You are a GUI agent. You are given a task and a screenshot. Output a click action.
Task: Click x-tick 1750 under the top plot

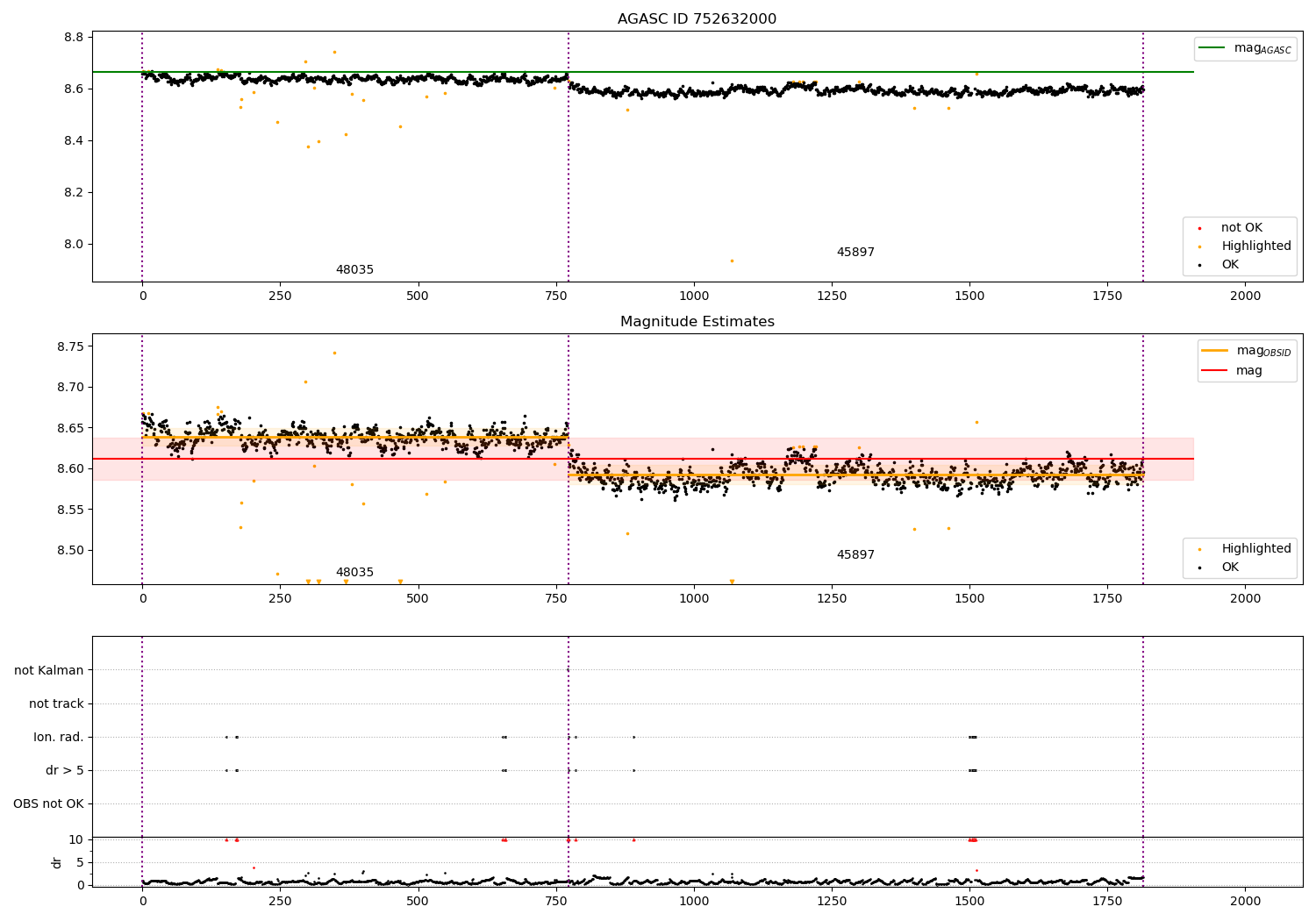coord(1107,296)
